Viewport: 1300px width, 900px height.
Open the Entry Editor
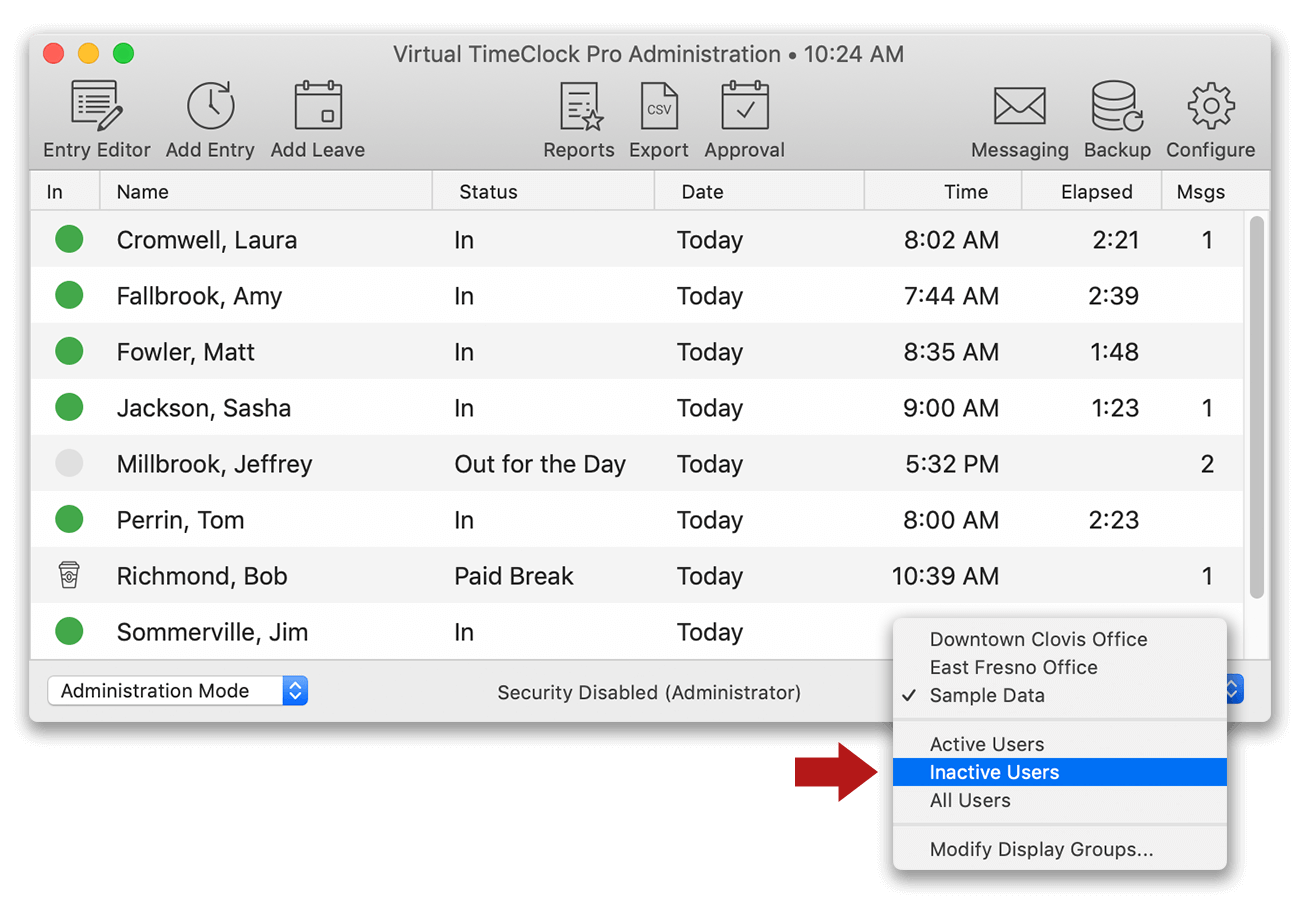coord(95,115)
